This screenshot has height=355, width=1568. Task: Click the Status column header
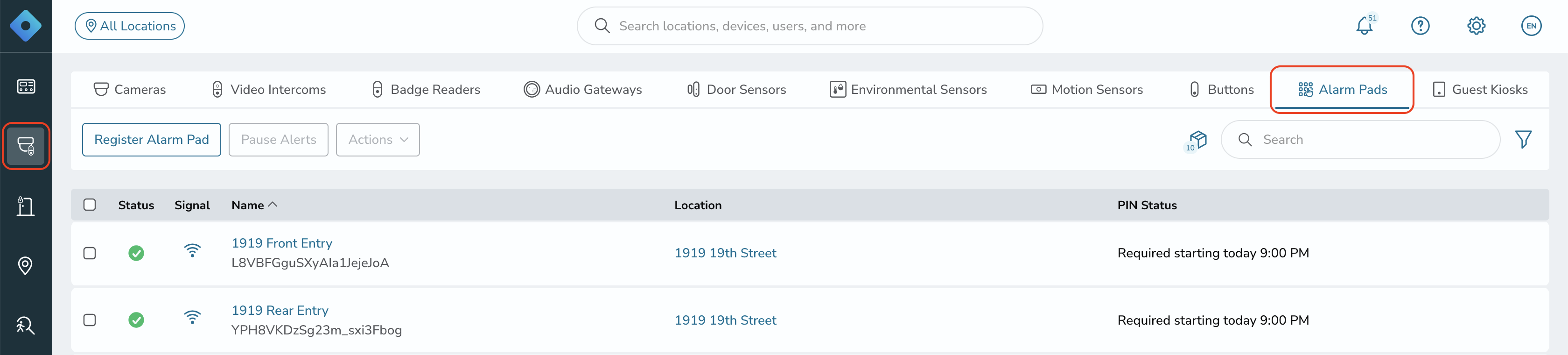coord(136,205)
